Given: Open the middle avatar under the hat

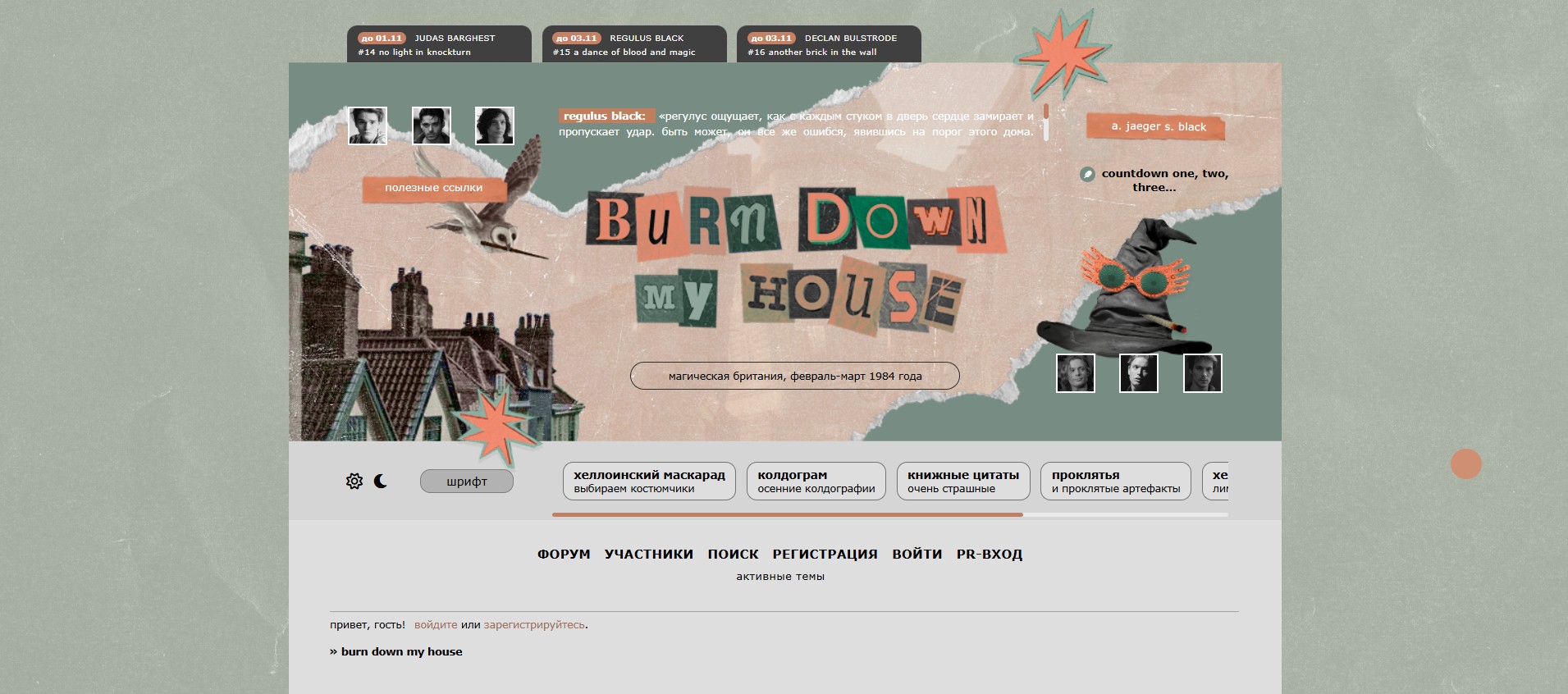Looking at the screenshot, I should tap(1138, 373).
